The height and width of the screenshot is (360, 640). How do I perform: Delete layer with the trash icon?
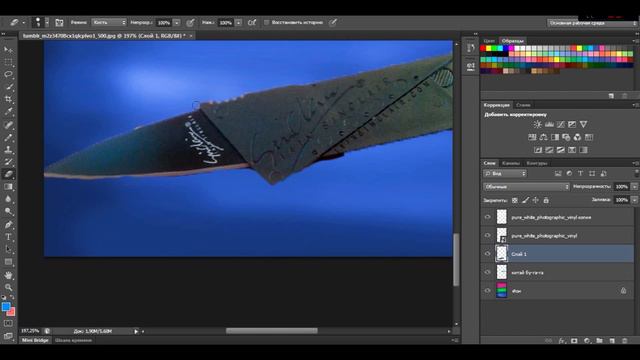point(624,341)
